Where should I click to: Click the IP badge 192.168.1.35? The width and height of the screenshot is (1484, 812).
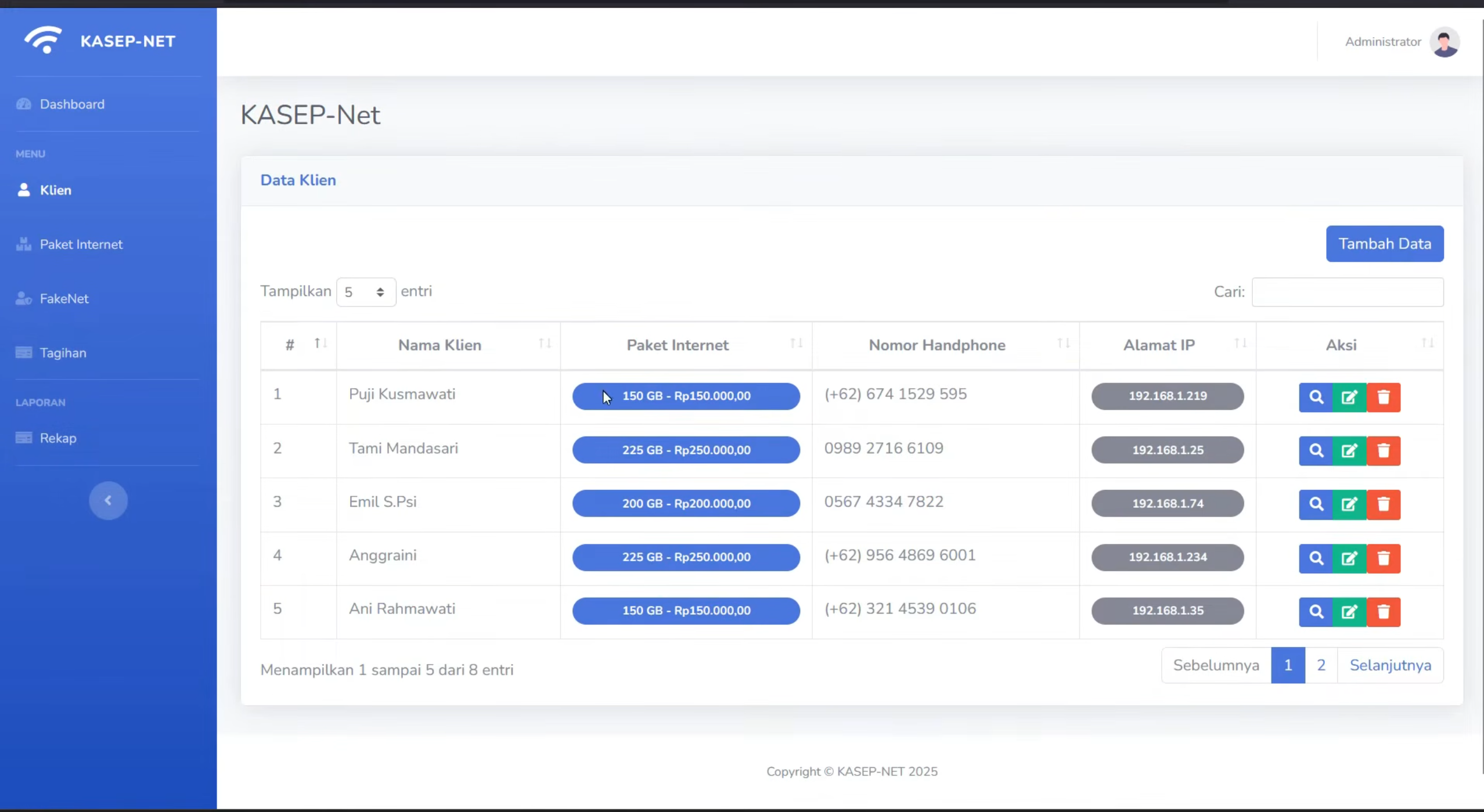[x=1168, y=611]
